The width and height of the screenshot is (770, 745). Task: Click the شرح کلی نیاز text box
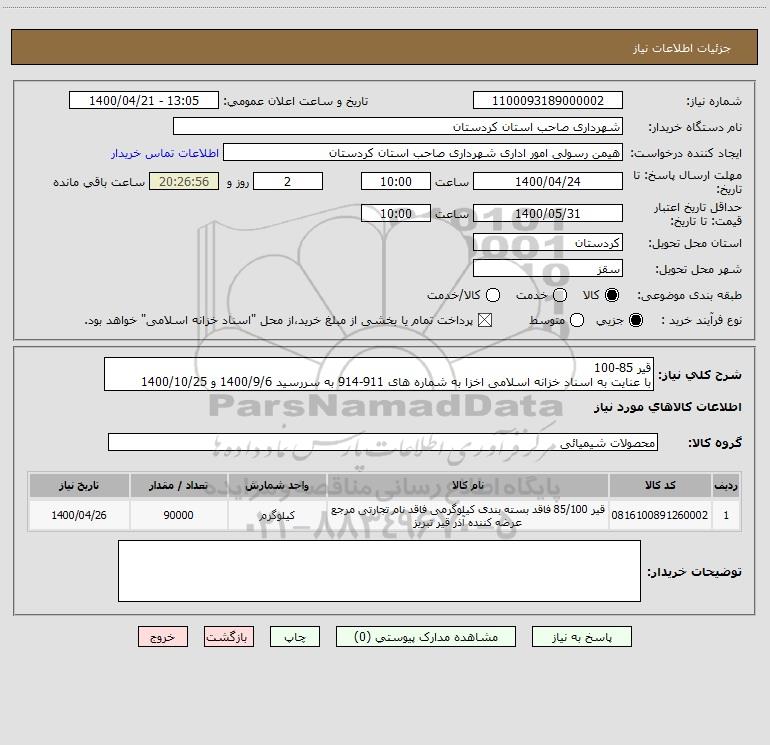[x=379, y=374]
